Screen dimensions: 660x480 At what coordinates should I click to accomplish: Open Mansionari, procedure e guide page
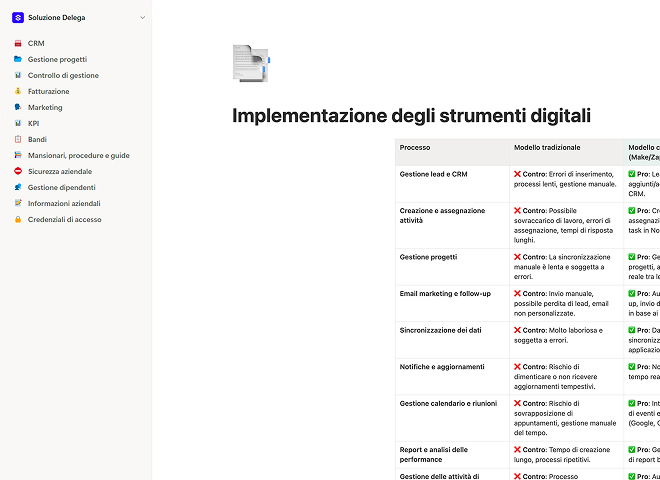79,155
